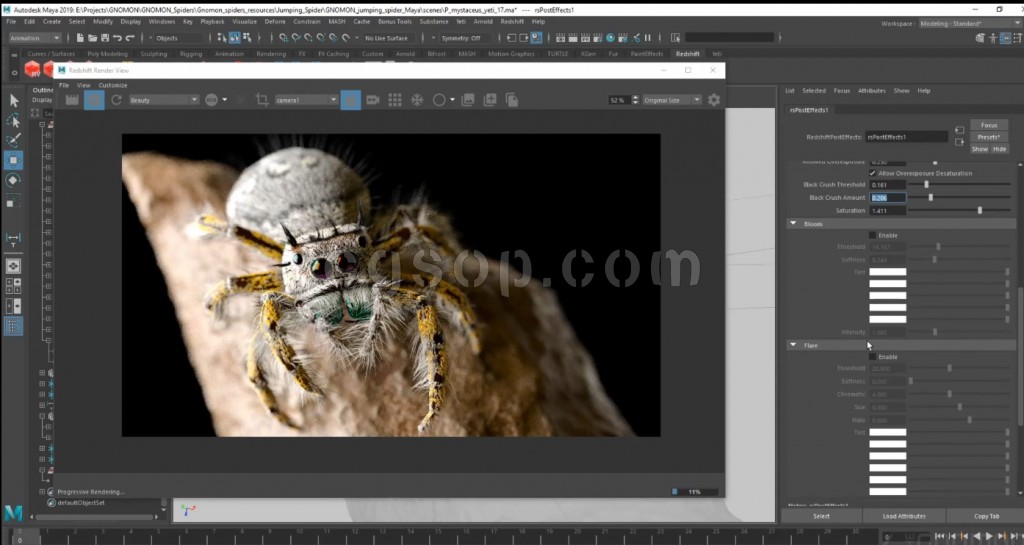Click the refresh render icon in Render View
1024x545 pixels.
click(116, 100)
